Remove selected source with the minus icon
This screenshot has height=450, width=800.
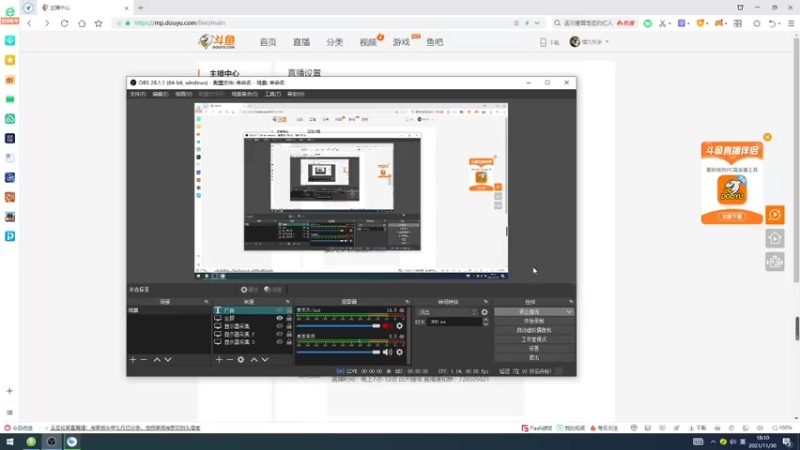(230, 360)
